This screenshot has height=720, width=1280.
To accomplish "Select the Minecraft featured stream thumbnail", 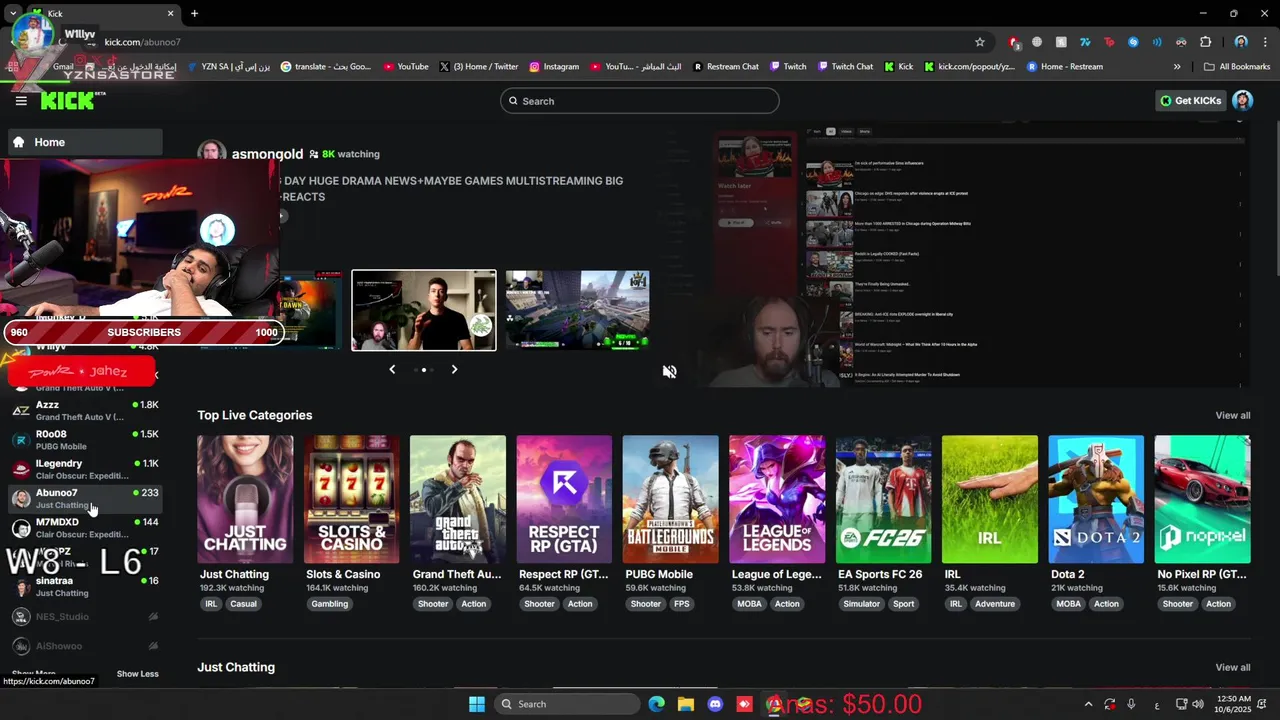I will click(x=578, y=310).
